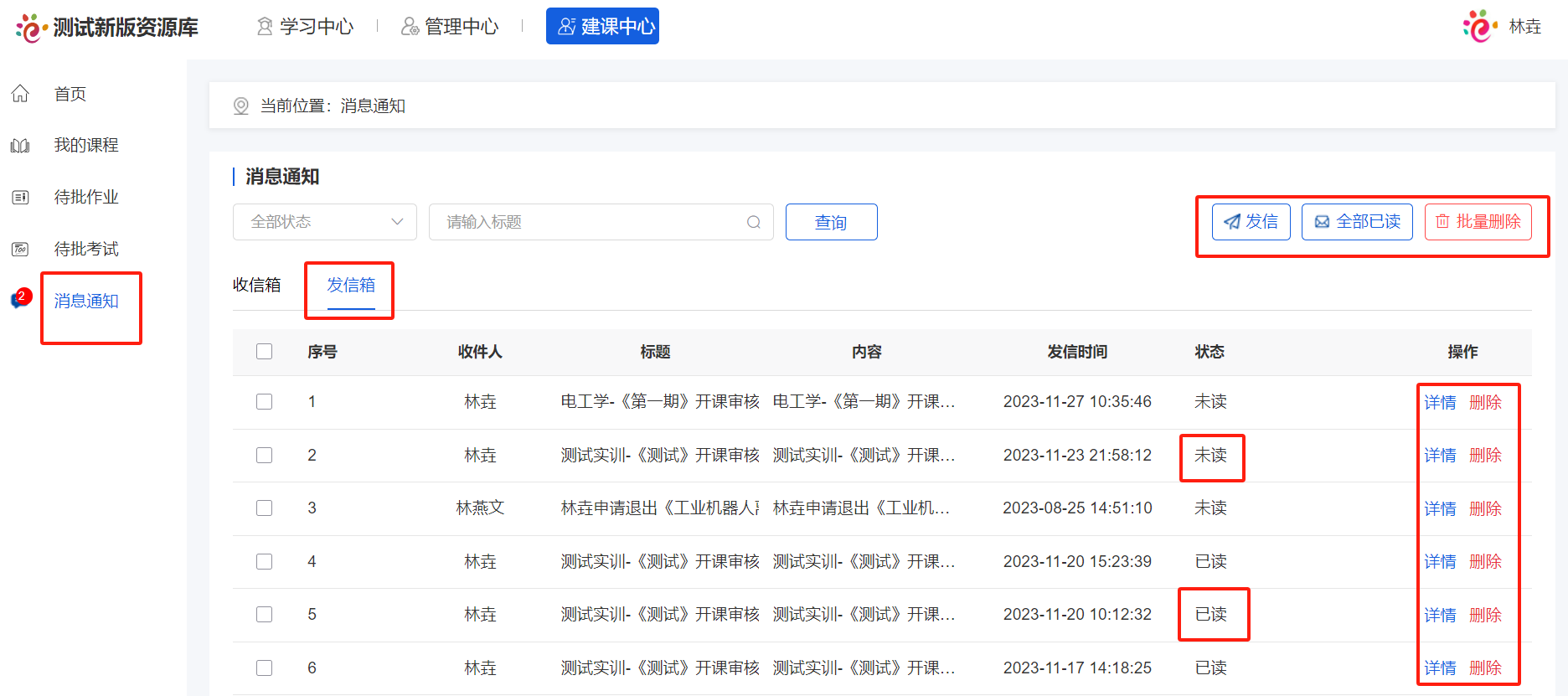Click the trash icon on 批量删除
The width and height of the screenshot is (1568, 696).
point(1442,221)
